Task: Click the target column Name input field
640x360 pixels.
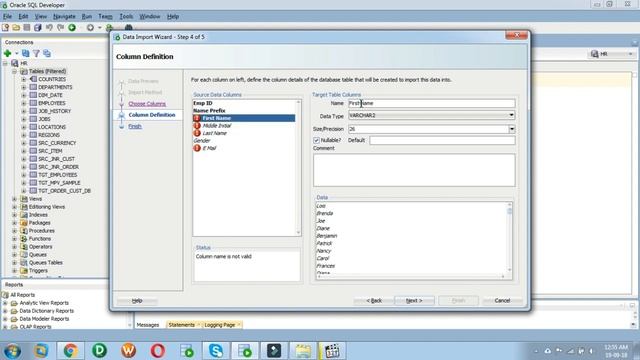Action: (x=431, y=103)
